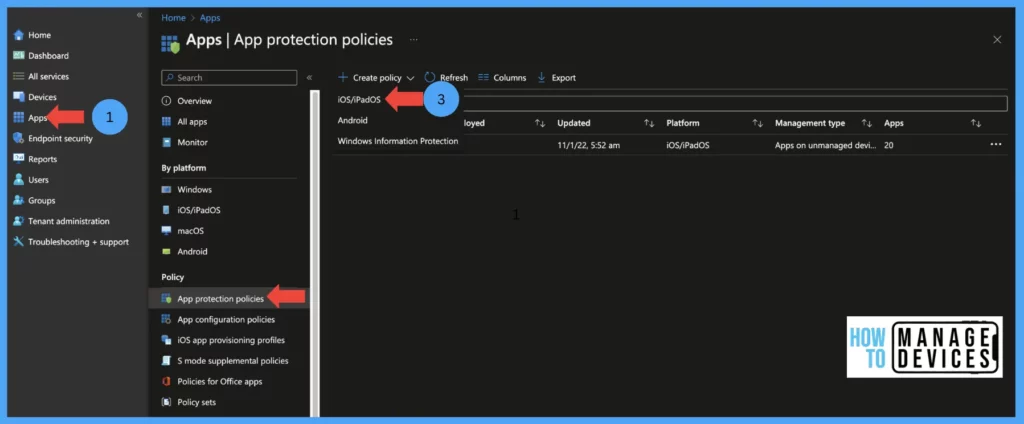The height and width of the screenshot is (424, 1024).
Task: Open Groups icon in sidebar
Action: [18, 201]
